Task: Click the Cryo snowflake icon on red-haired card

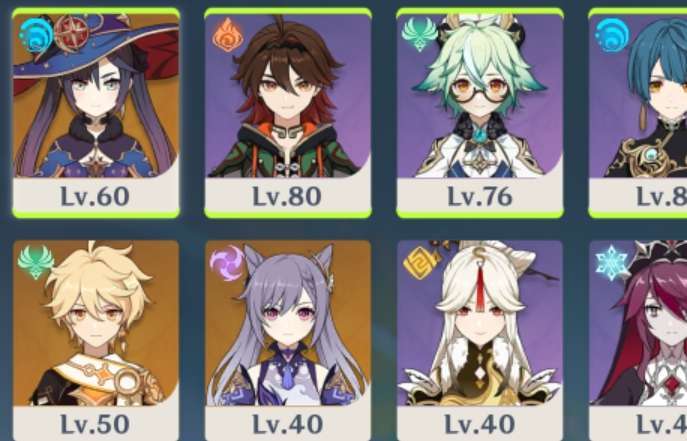Action: 613,263
